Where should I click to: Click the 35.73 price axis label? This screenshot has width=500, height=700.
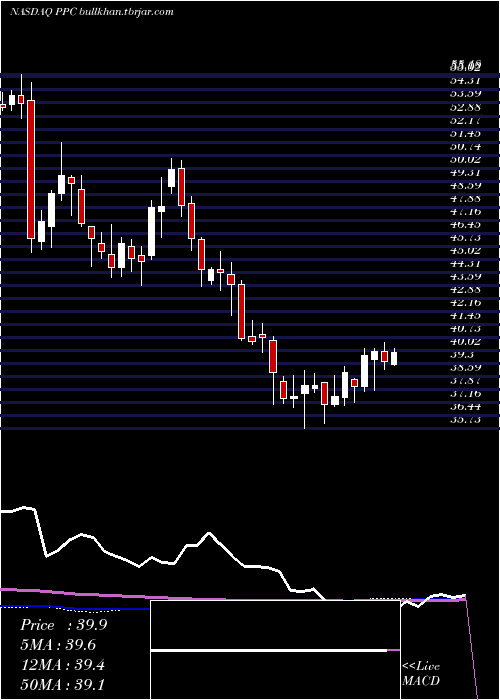[465, 420]
